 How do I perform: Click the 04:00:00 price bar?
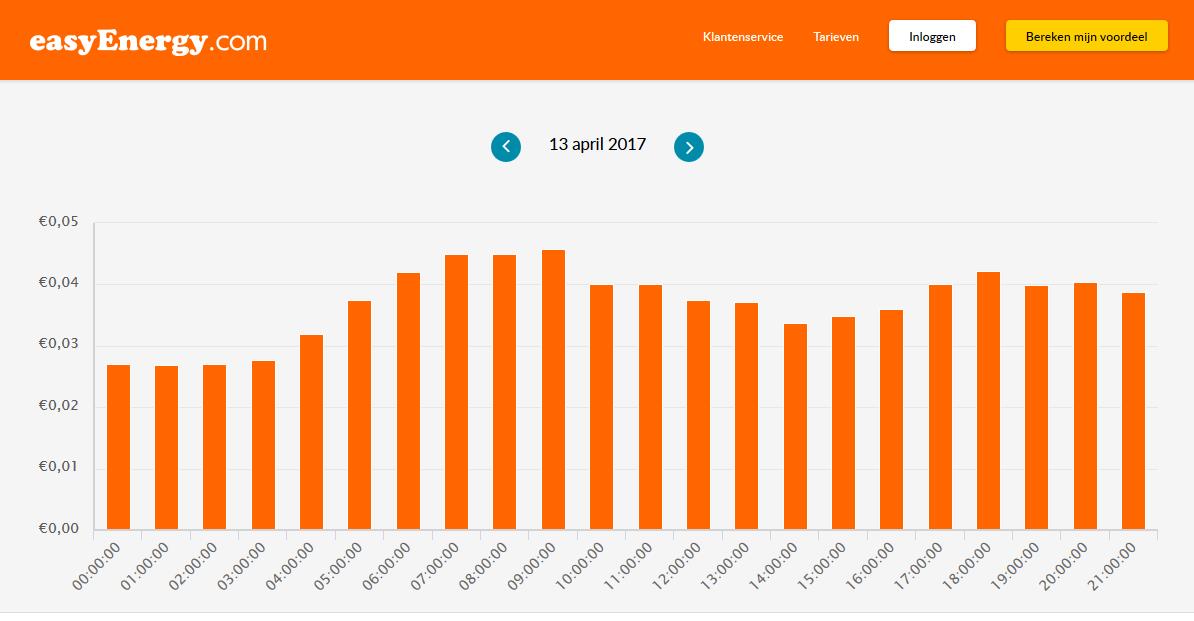click(311, 432)
